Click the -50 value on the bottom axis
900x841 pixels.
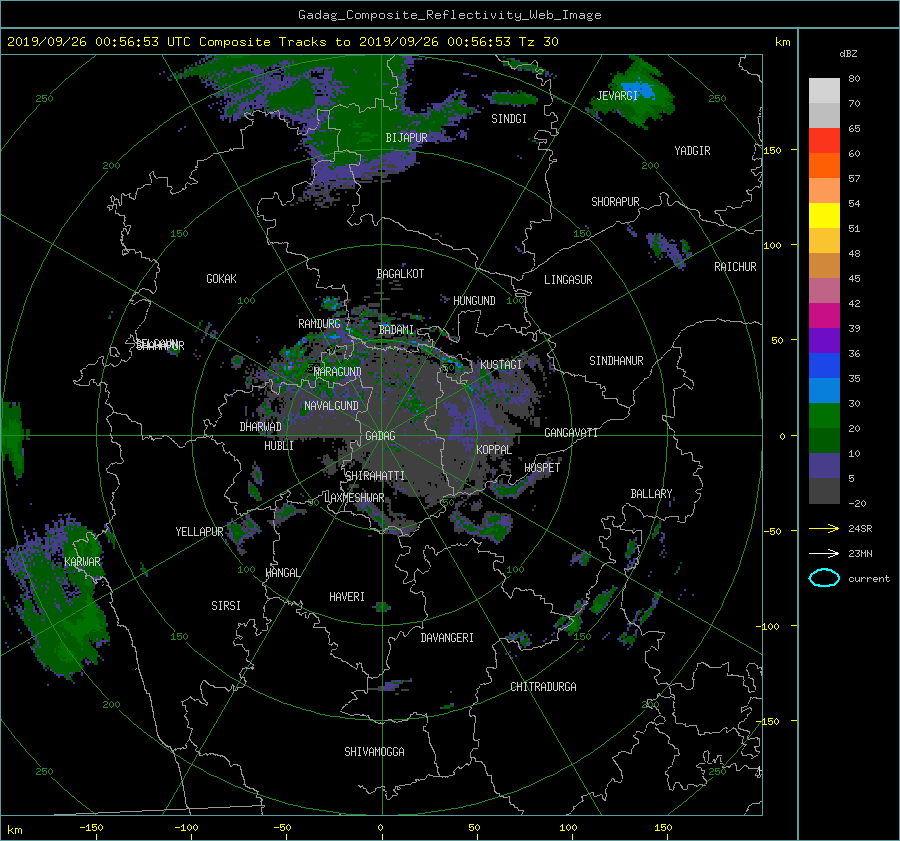click(x=282, y=828)
